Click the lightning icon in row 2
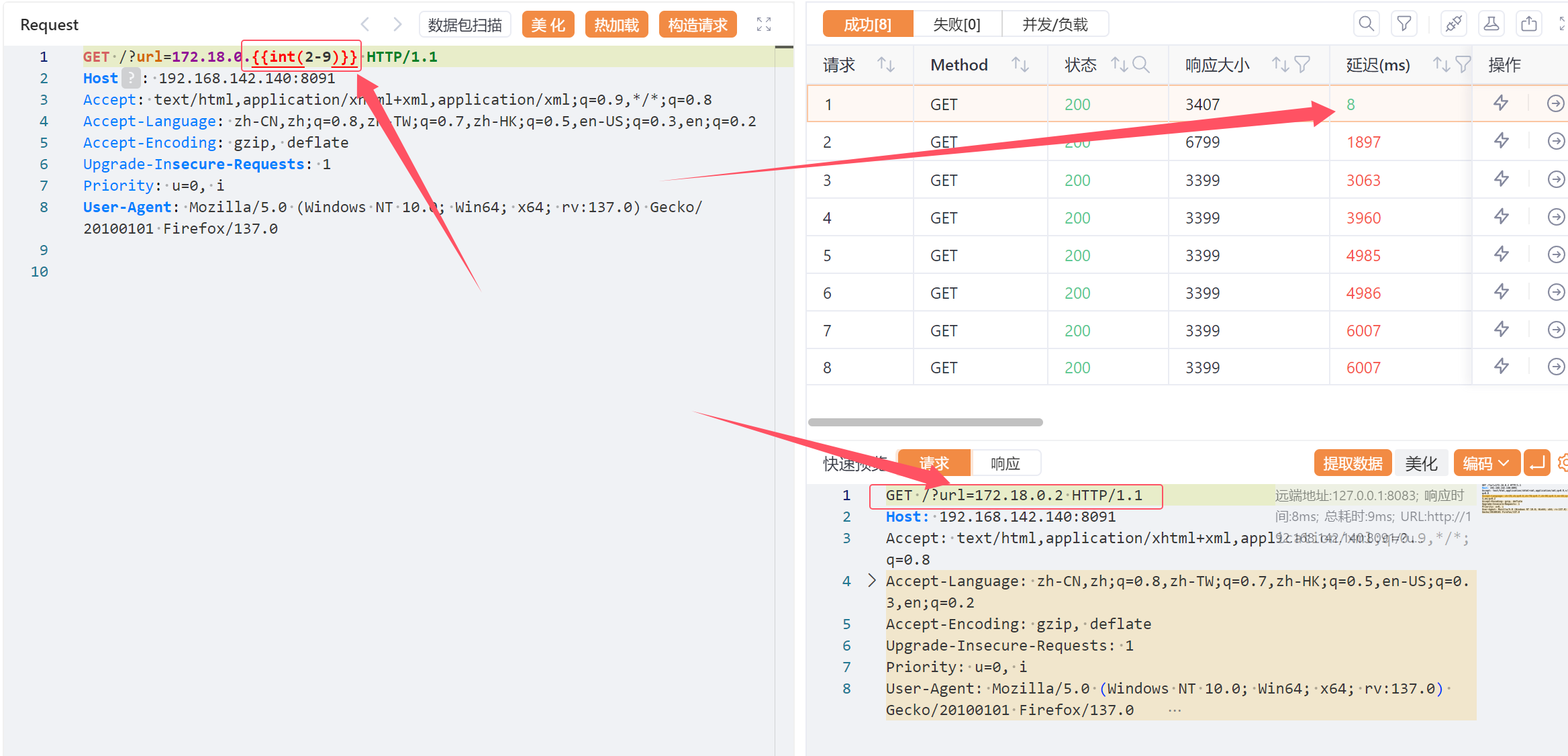The image size is (1568, 756). coord(1501,142)
